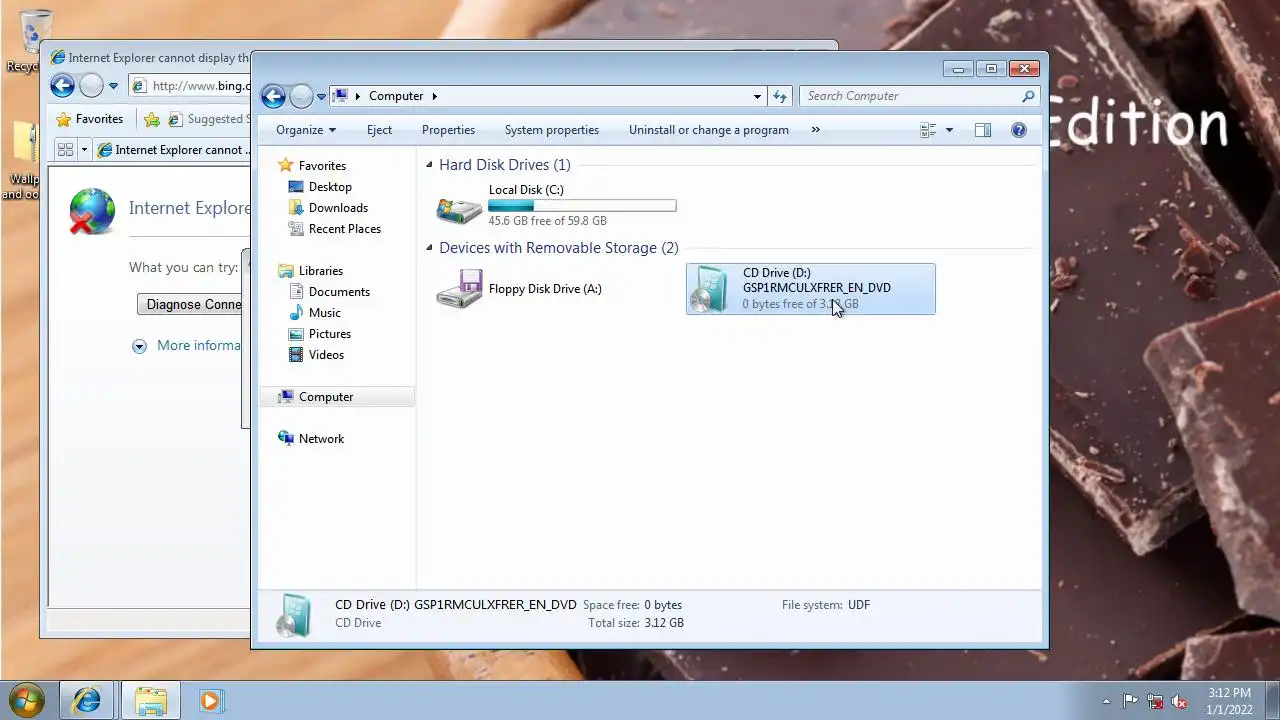Click the search magnifier icon
Screen dimensions: 1280x720
1028,96
